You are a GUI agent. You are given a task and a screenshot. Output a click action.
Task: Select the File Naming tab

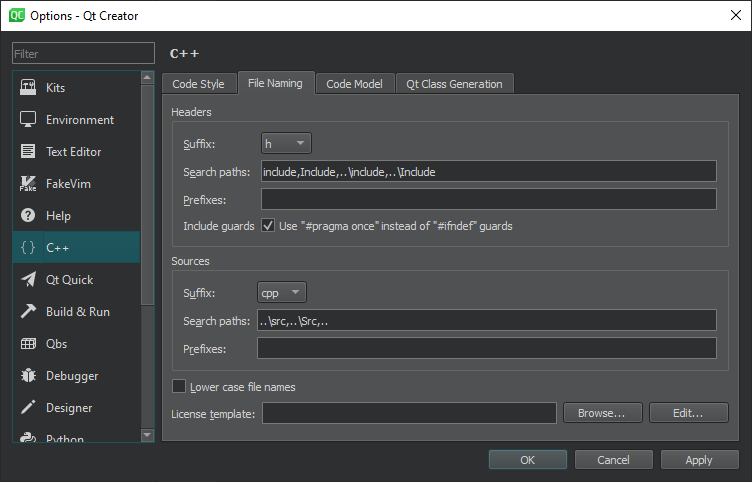pyautogui.click(x=275, y=83)
